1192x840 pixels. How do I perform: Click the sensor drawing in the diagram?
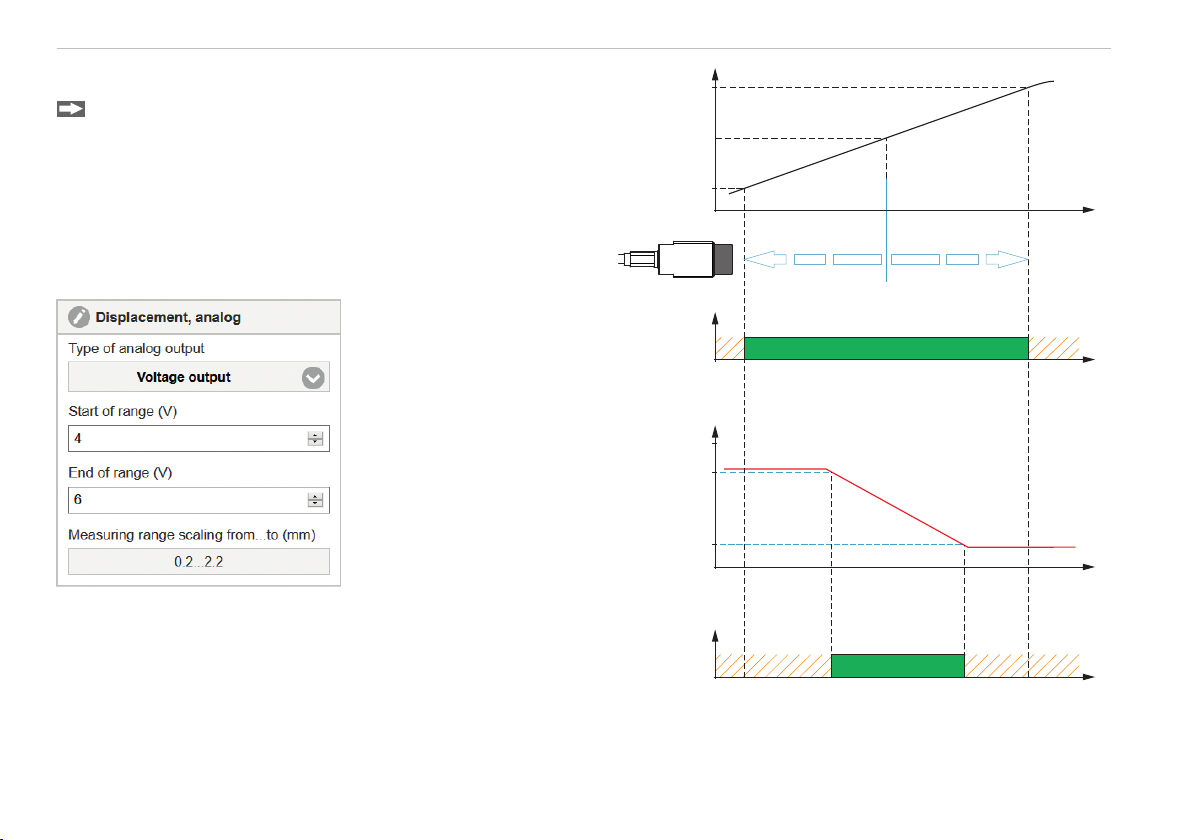coord(676,260)
